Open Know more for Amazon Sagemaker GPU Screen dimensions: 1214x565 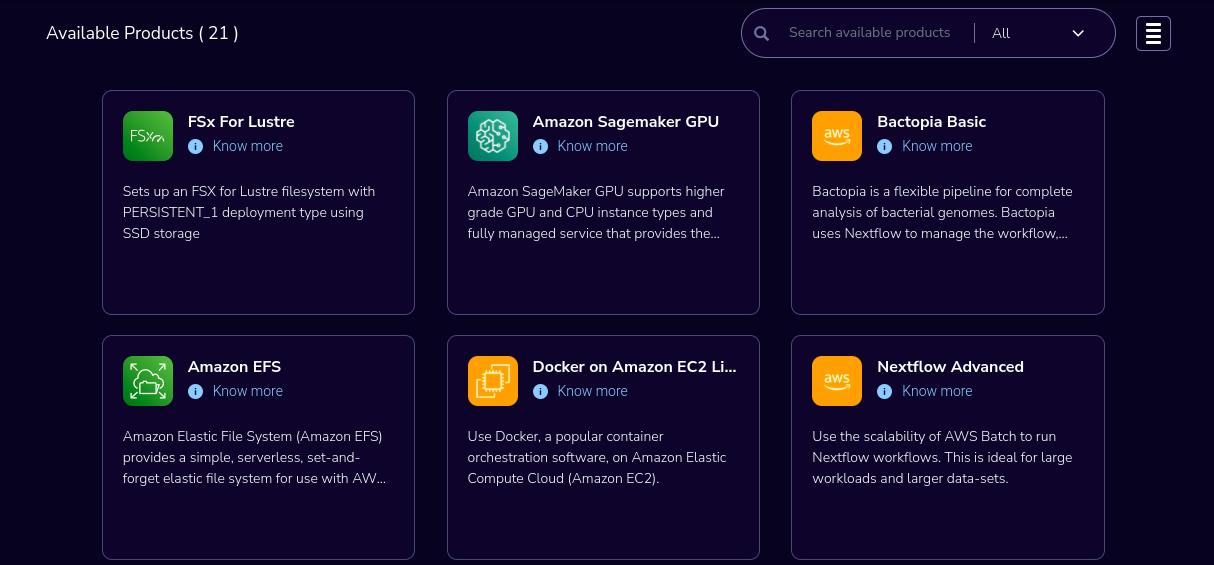[593, 146]
